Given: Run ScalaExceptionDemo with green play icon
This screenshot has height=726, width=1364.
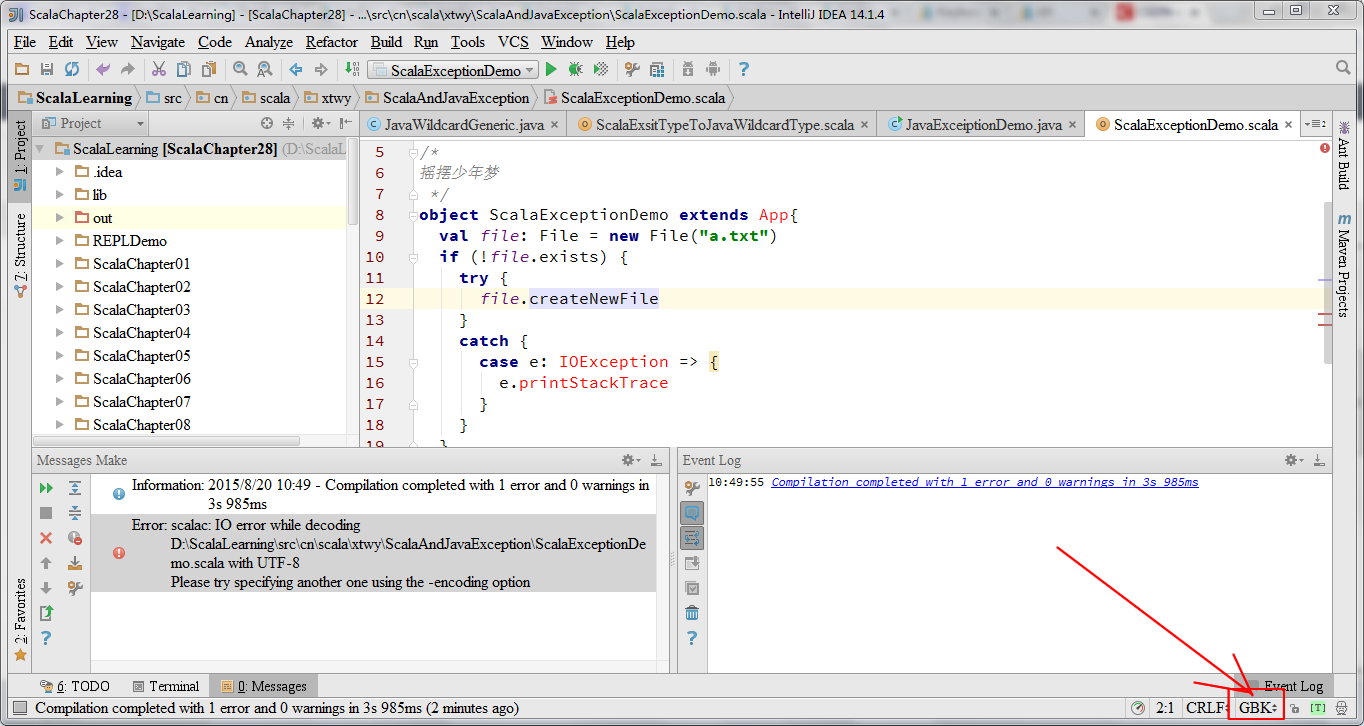Looking at the screenshot, I should [551, 69].
